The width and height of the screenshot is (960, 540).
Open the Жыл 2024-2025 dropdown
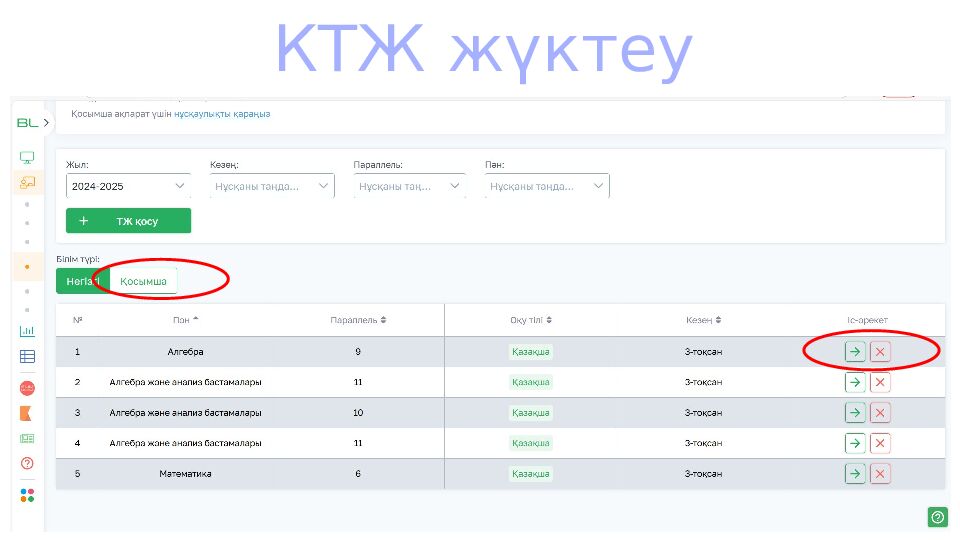(128, 186)
